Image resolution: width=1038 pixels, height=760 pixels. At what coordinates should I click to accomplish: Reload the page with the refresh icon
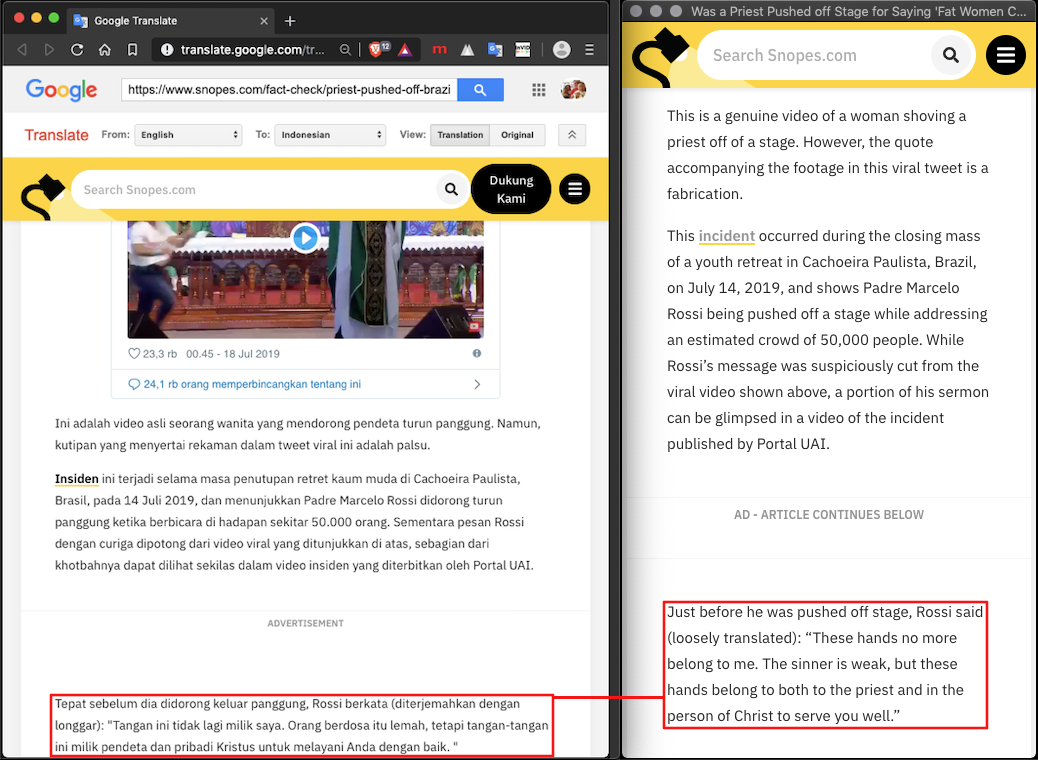[x=77, y=49]
